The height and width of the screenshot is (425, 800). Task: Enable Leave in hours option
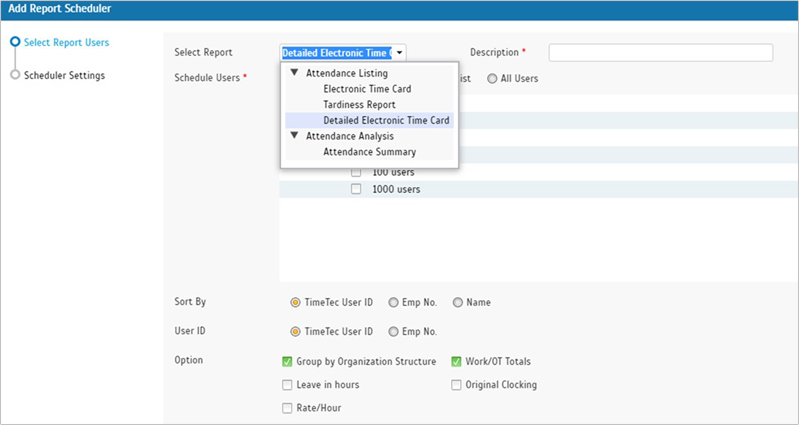287,385
